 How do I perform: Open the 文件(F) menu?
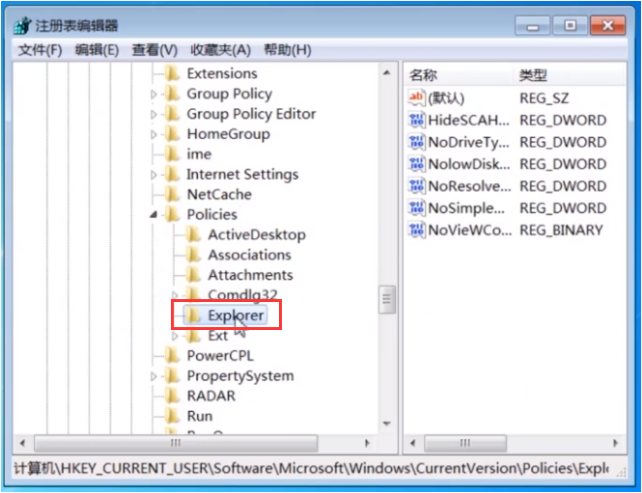(x=40, y=50)
